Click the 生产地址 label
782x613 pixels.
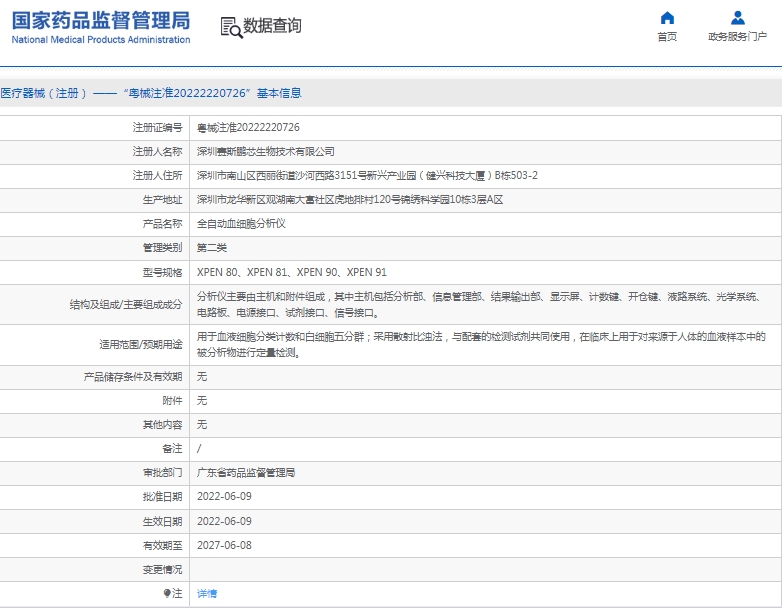(163, 200)
